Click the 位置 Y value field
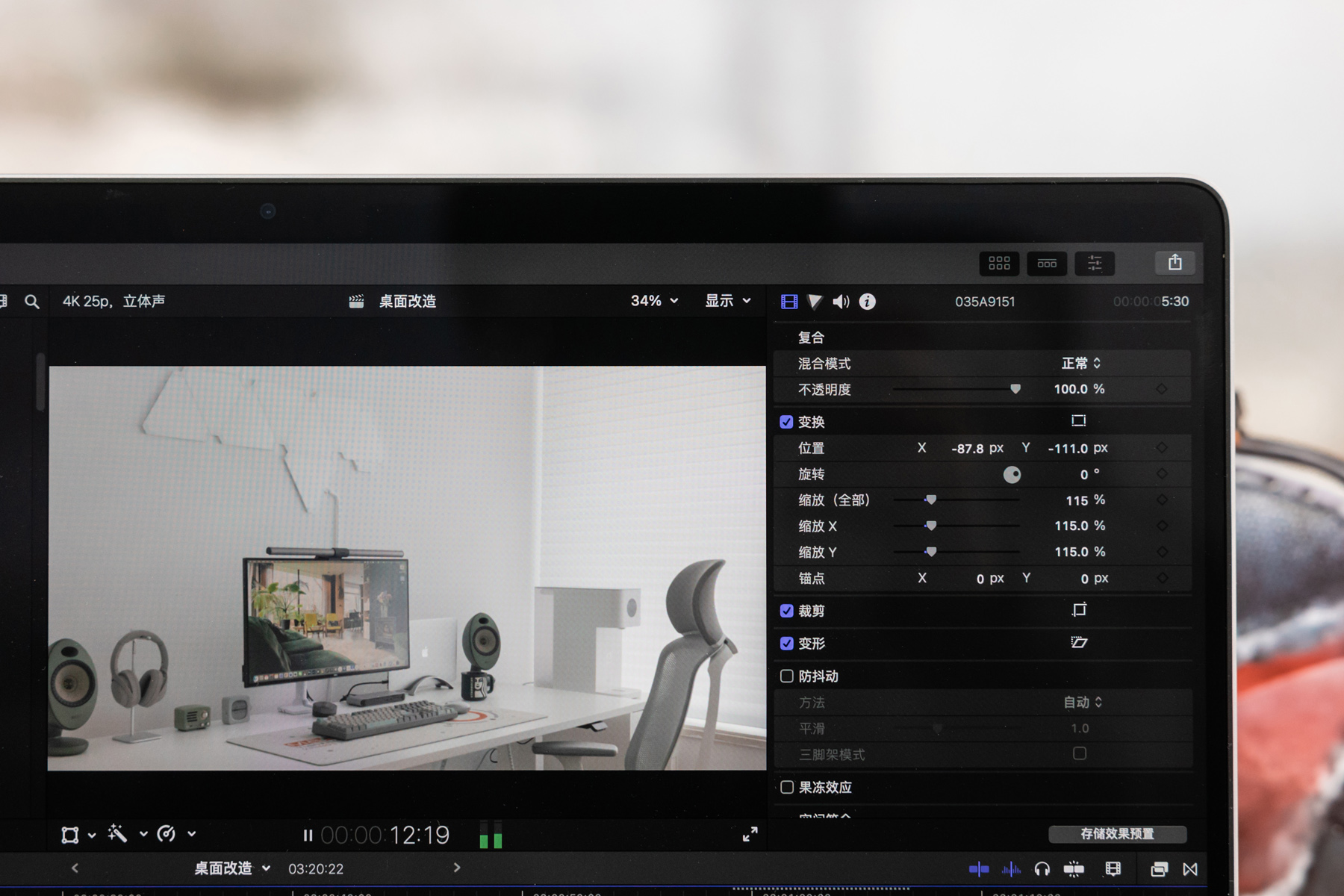The height and width of the screenshot is (896, 1344). pos(1068,449)
